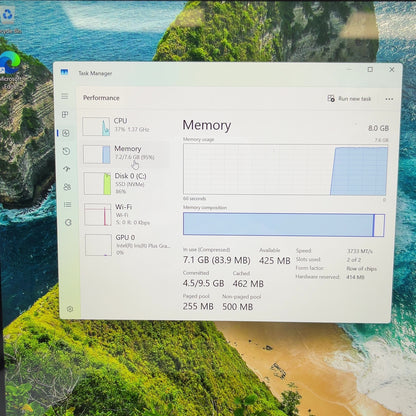The image size is (416, 416).
Task: Open the Startup apps sidebar icon
Action: pos(67,169)
